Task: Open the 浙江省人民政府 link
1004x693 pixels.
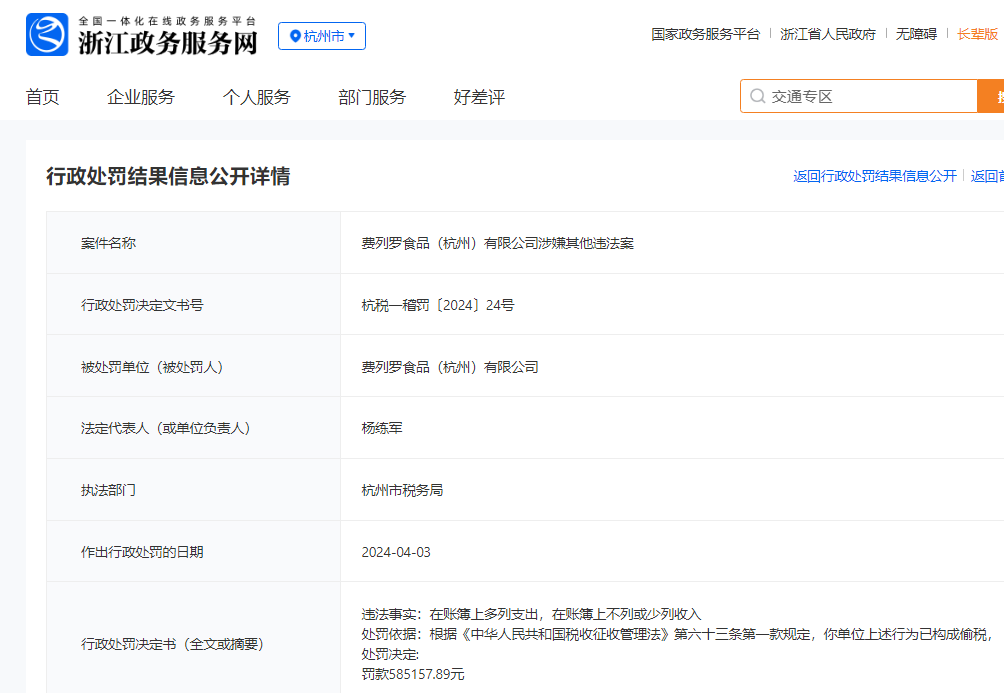Action: coord(828,34)
